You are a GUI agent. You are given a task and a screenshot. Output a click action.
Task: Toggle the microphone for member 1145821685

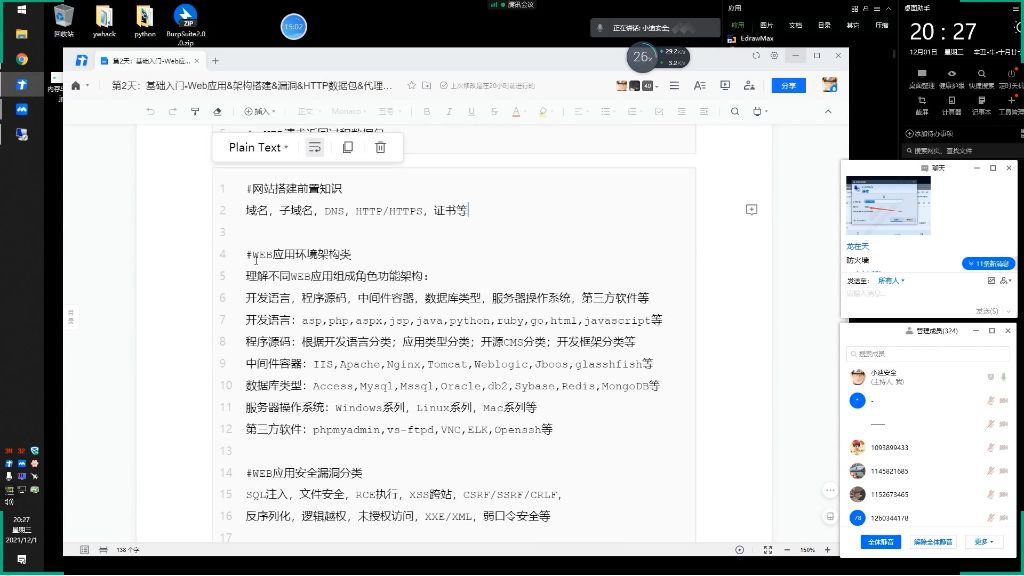coord(991,471)
